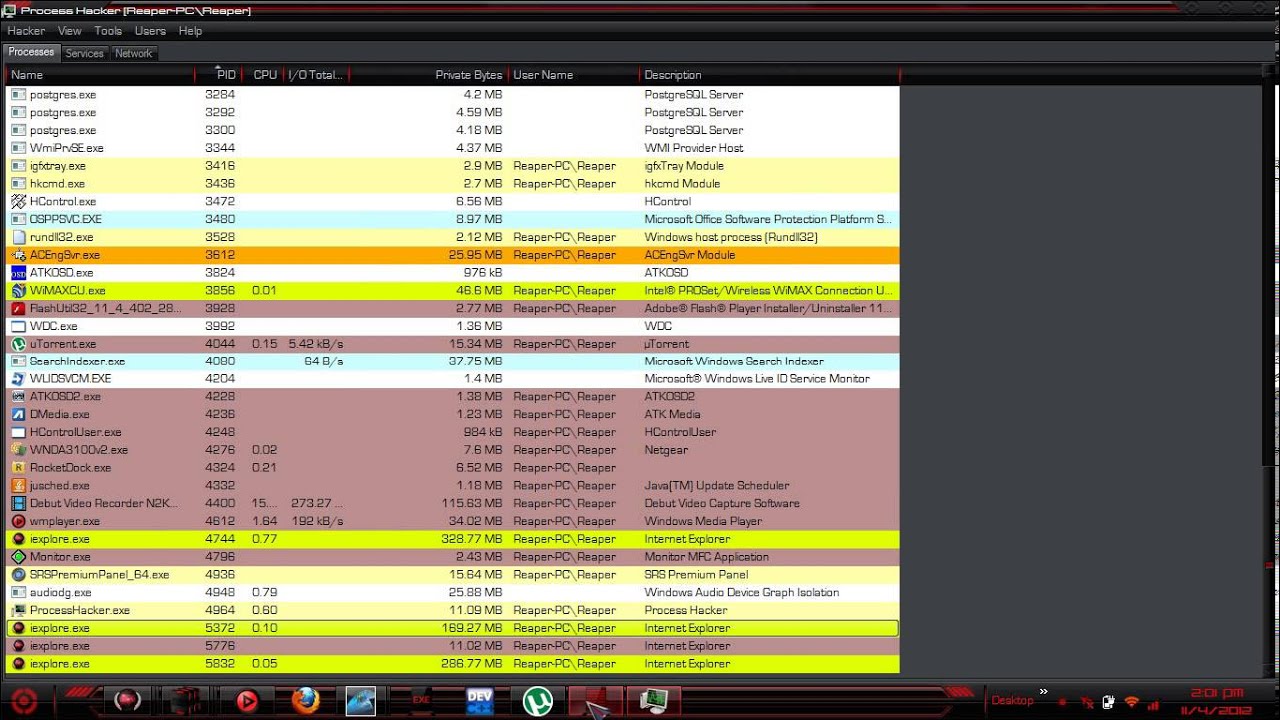Click the icon of iexplore.exe PID 4744
This screenshot has height=720, width=1280.
18,539
